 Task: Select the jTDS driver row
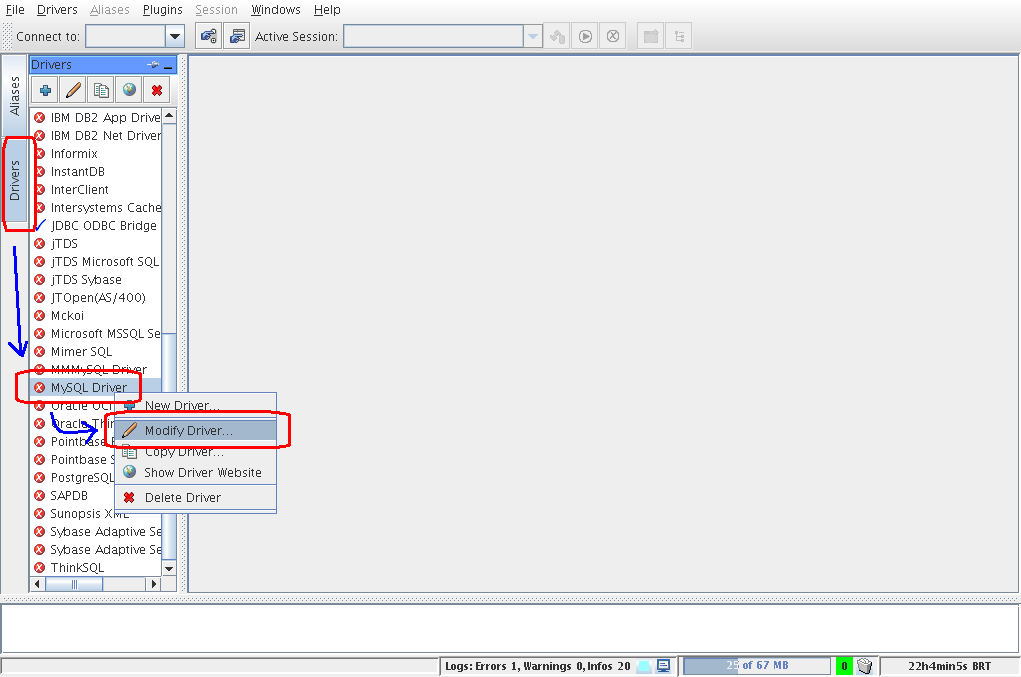[x=96, y=243]
